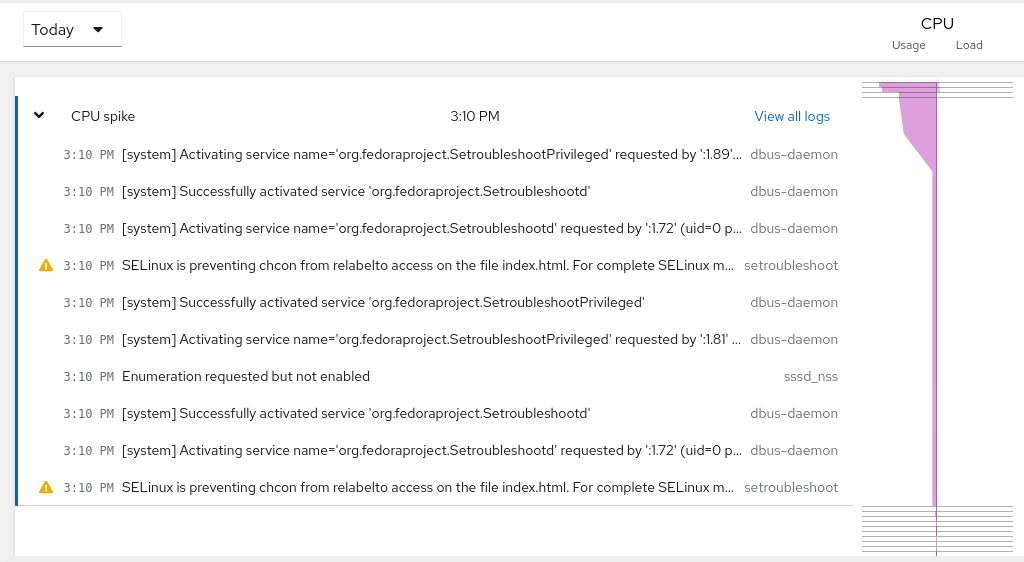Select the first SELinux preventing chcon message
This screenshot has width=1024, height=562.
pyautogui.click(x=428, y=266)
